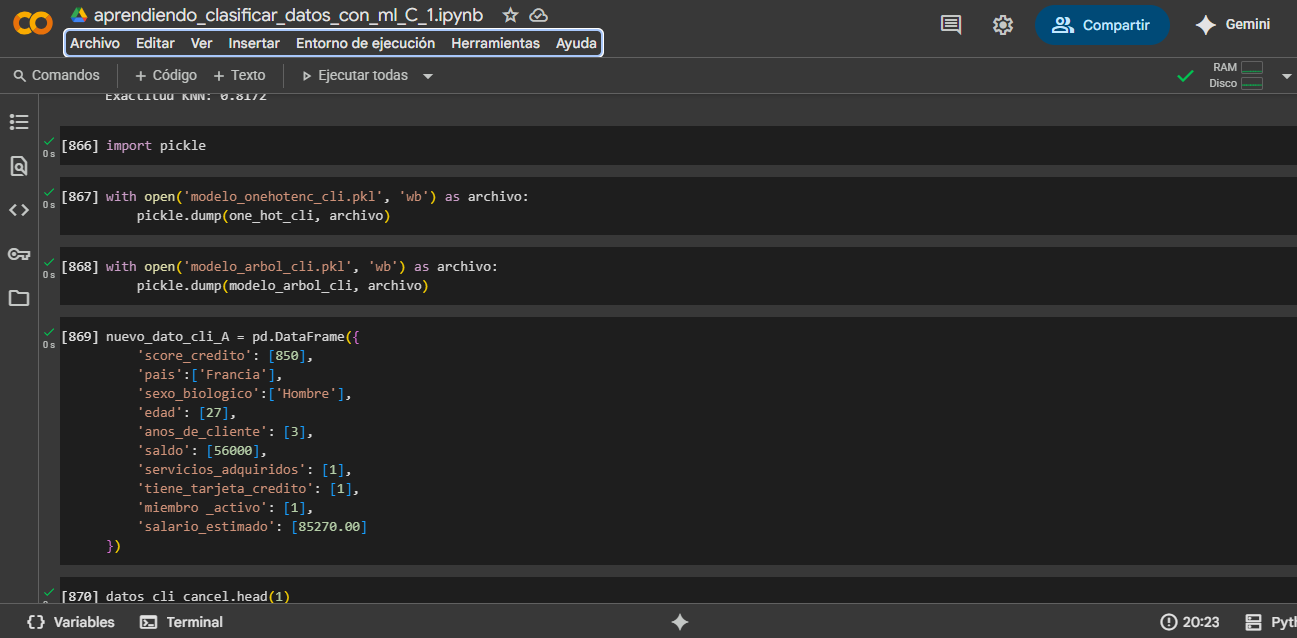Expand the Ejecutar todas dropdown arrow

point(428,76)
